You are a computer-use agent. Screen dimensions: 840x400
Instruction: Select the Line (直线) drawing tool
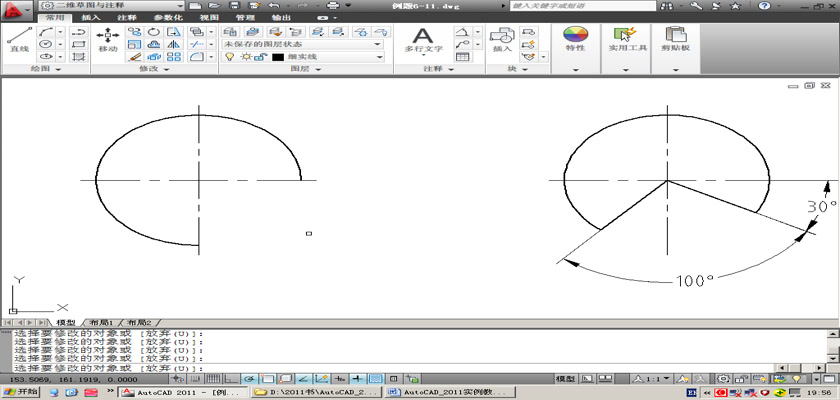tap(19, 40)
